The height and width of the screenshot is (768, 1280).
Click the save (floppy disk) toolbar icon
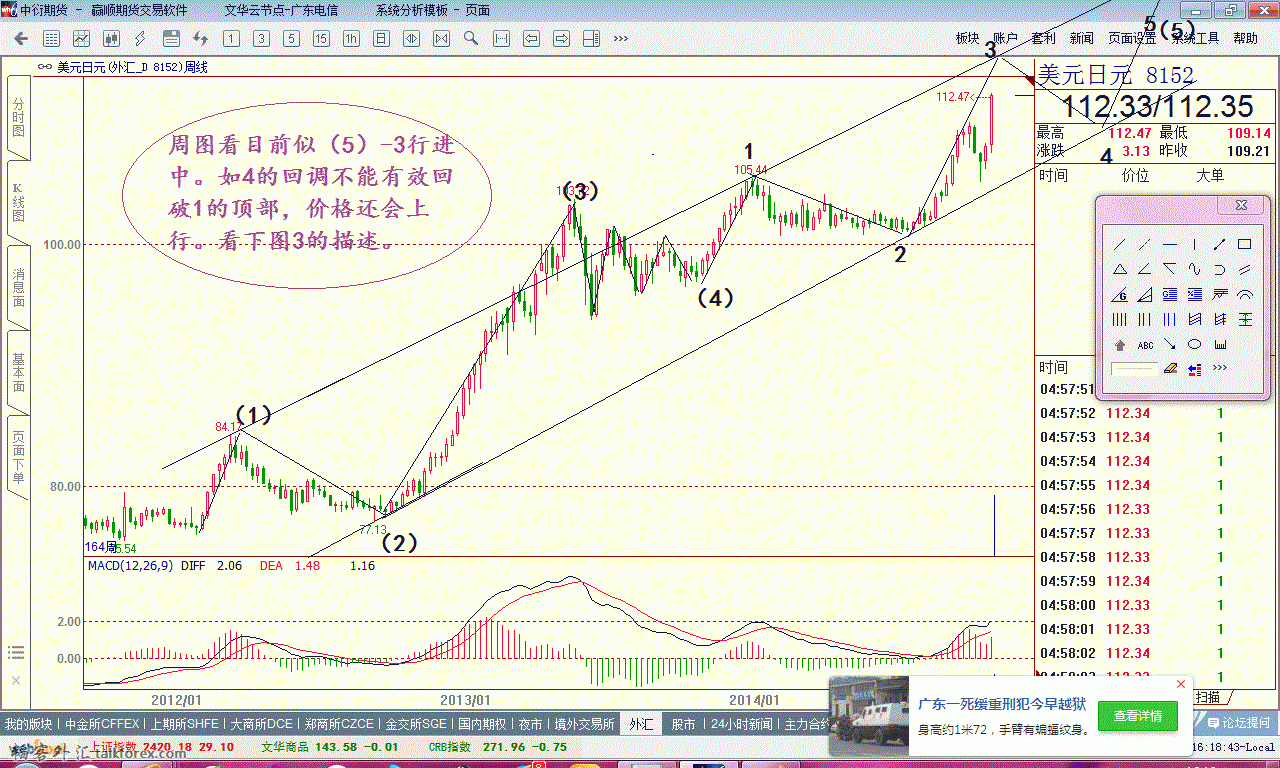(171, 39)
